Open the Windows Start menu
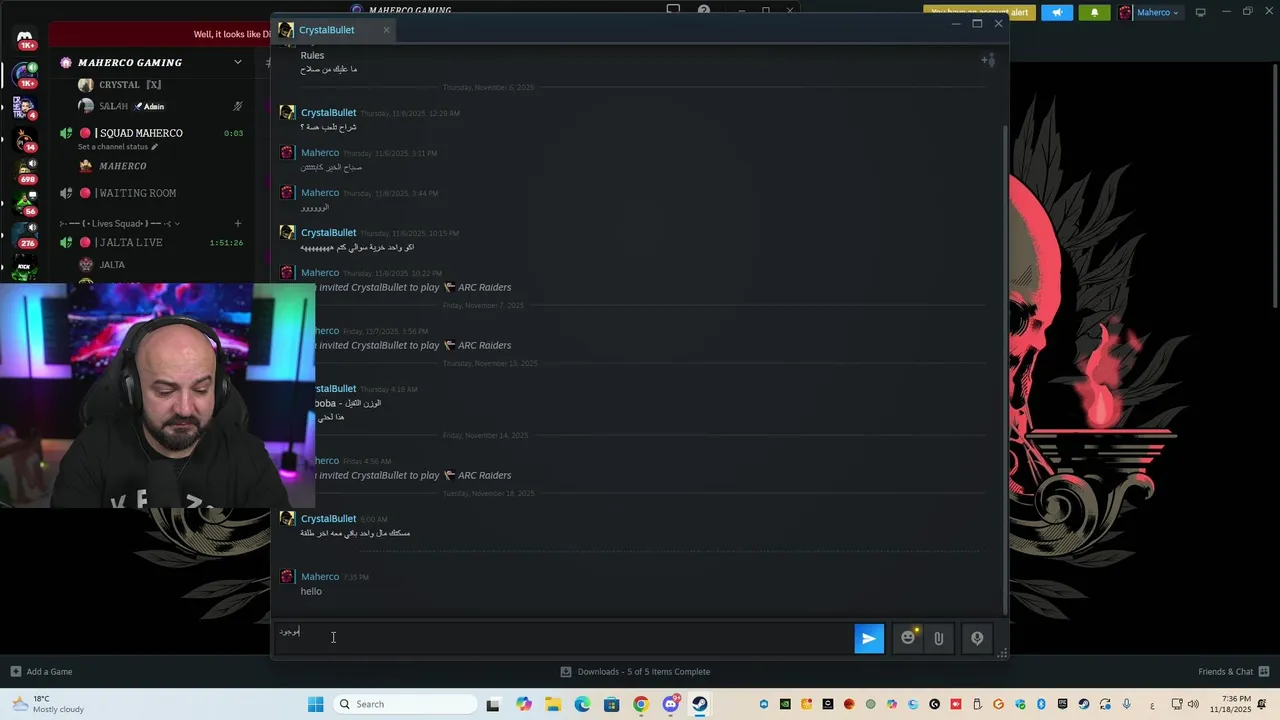 pyautogui.click(x=315, y=704)
